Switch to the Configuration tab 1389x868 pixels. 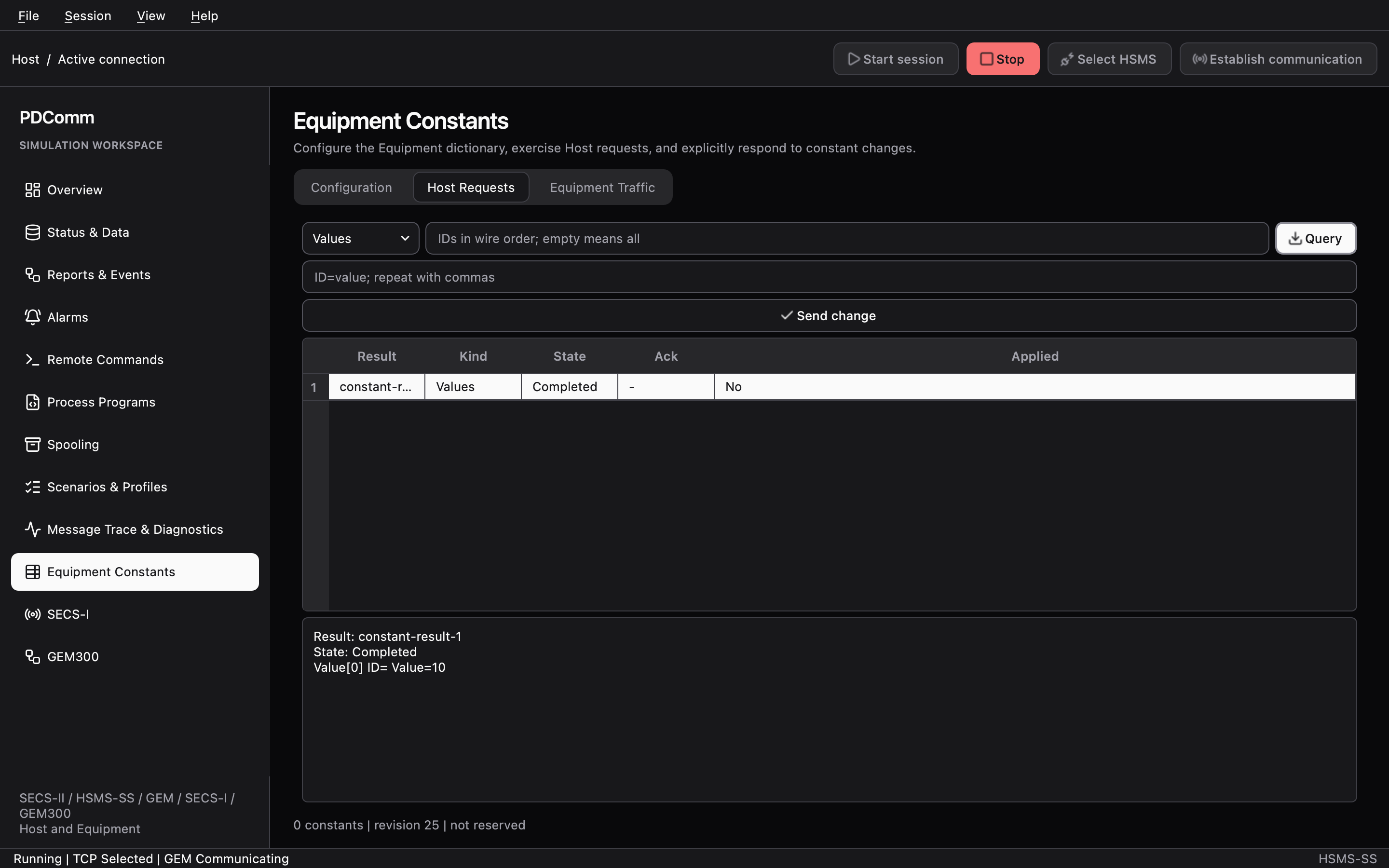(x=351, y=187)
